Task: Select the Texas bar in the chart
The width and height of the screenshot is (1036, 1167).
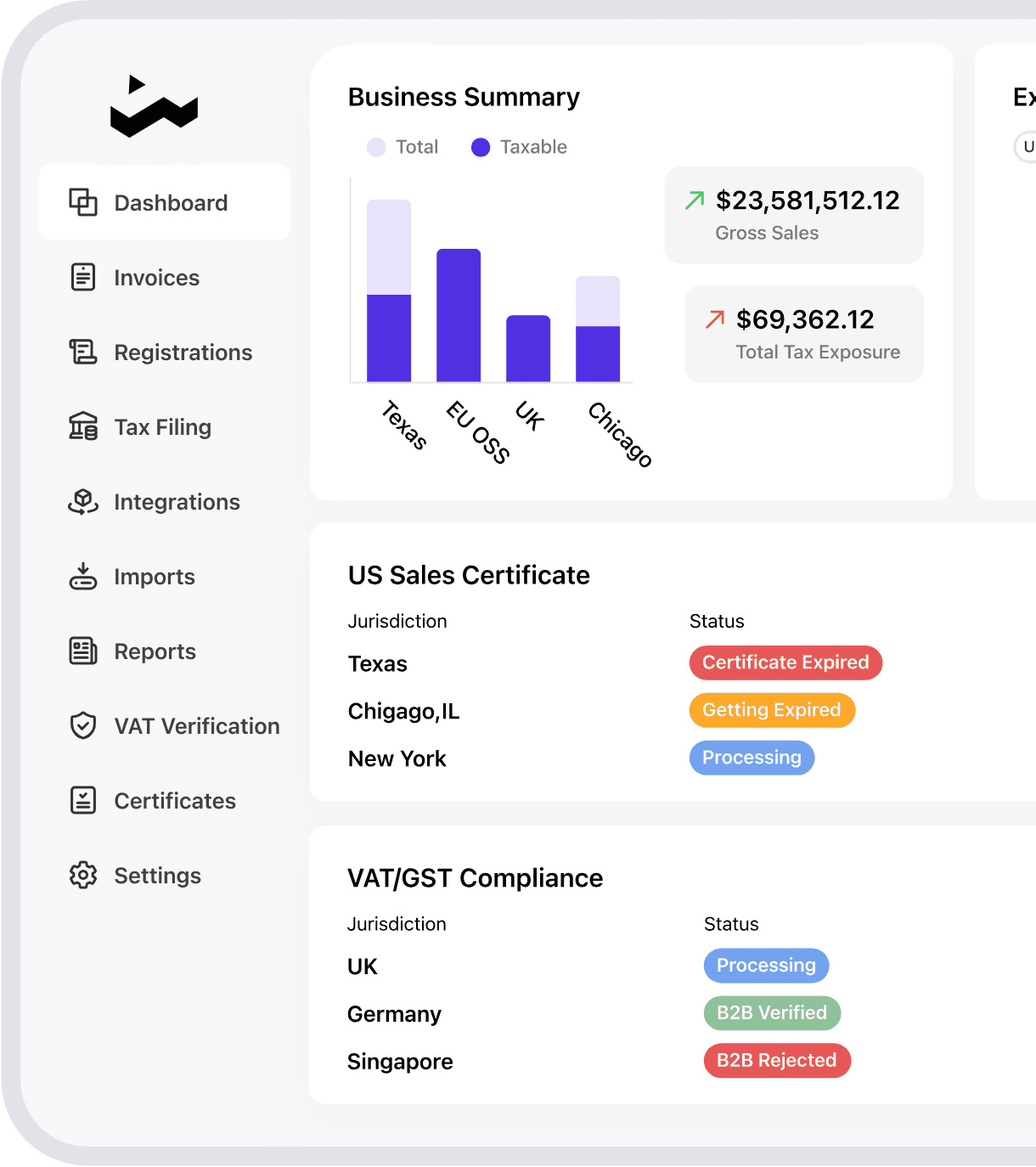Action: (x=389, y=290)
